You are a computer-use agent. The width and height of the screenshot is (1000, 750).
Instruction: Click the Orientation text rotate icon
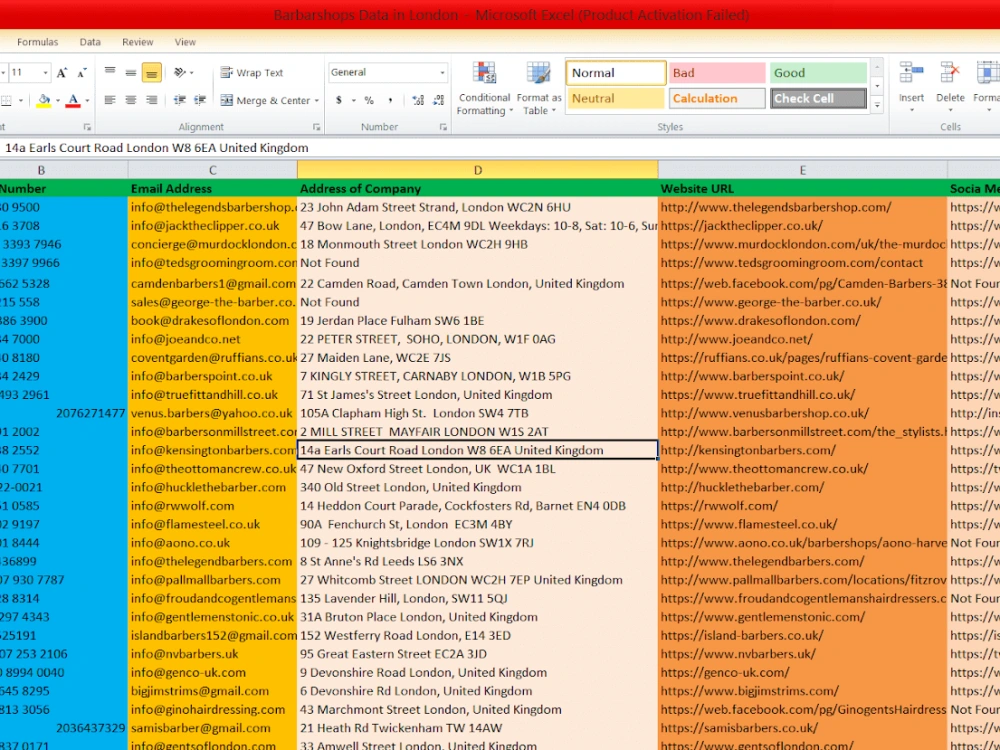(x=180, y=73)
